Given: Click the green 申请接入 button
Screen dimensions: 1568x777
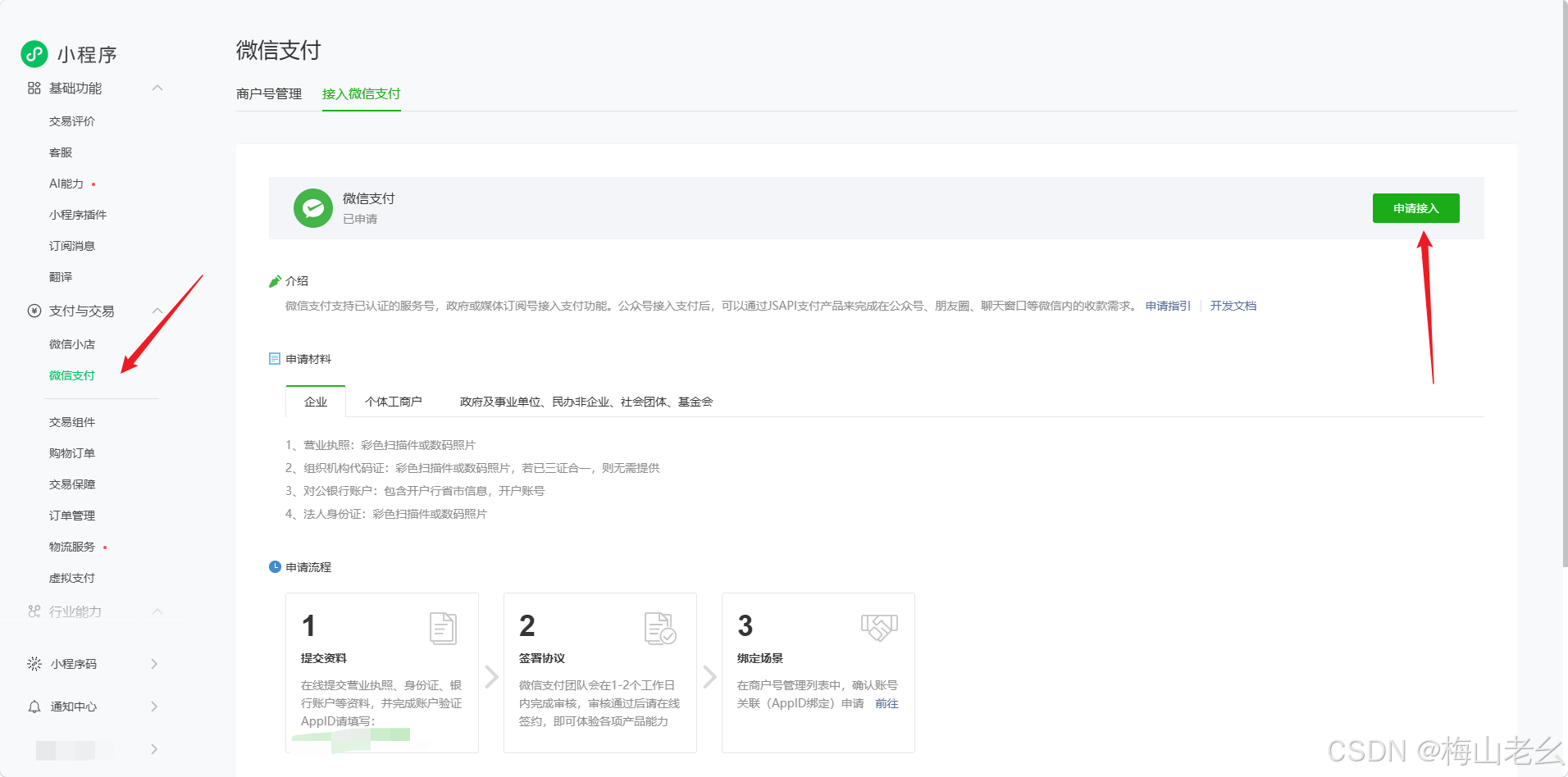Looking at the screenshot, I should [1415, 208].
